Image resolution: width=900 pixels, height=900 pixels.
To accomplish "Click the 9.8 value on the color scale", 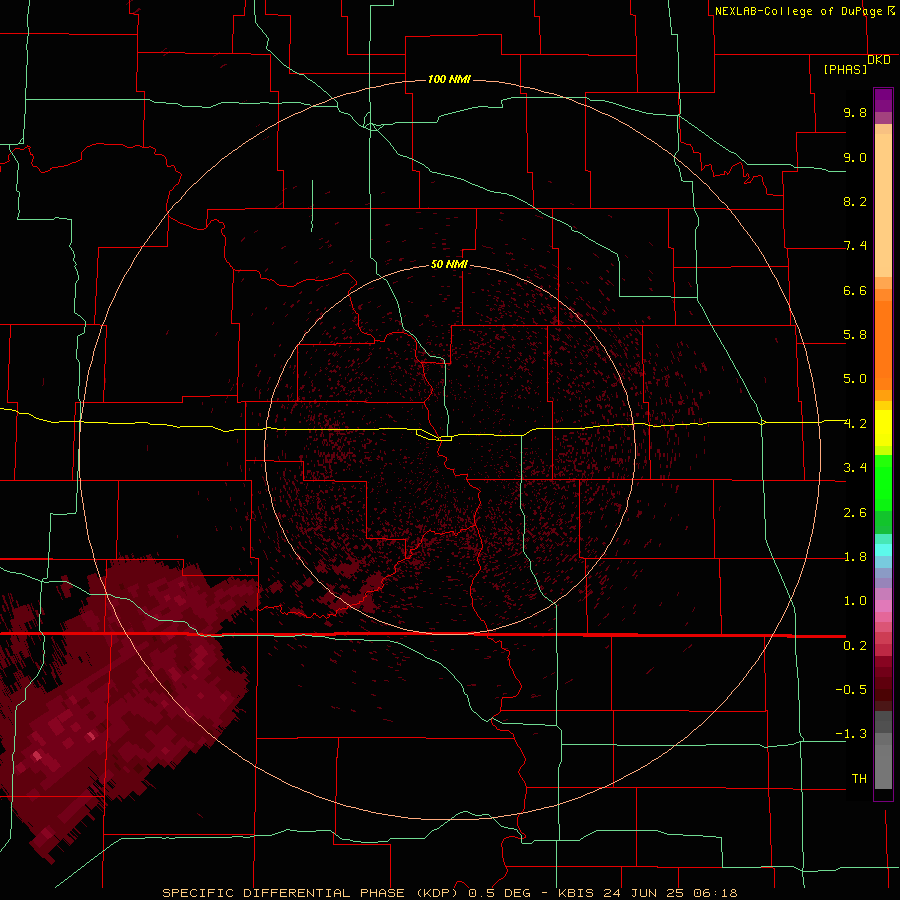I will [x=855, y=112].
